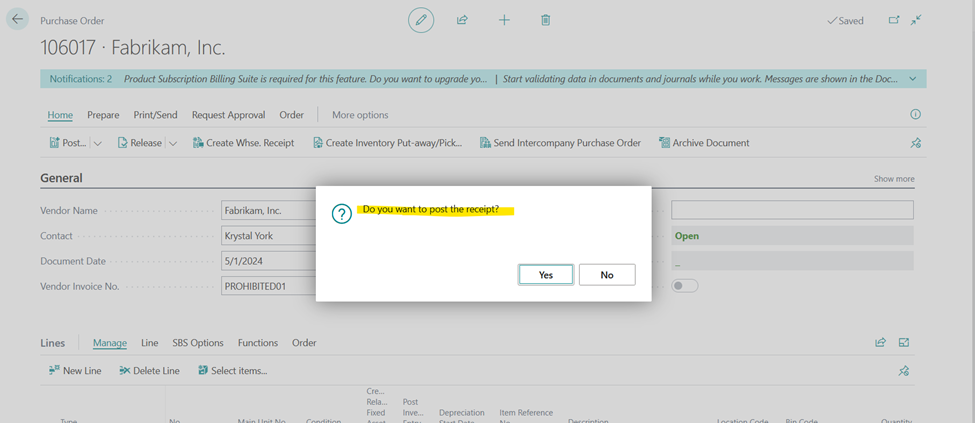This screenshot has width=975, height=423.
Task: Click the Lines section heading
Action: pos(52,343)
